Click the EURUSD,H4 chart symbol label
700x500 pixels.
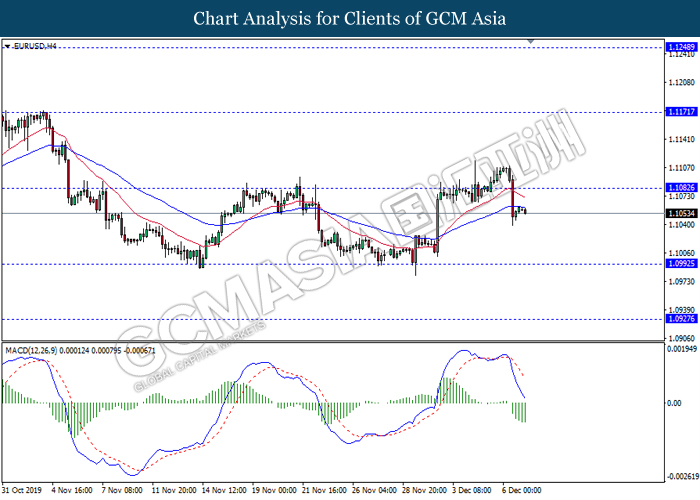35,46
